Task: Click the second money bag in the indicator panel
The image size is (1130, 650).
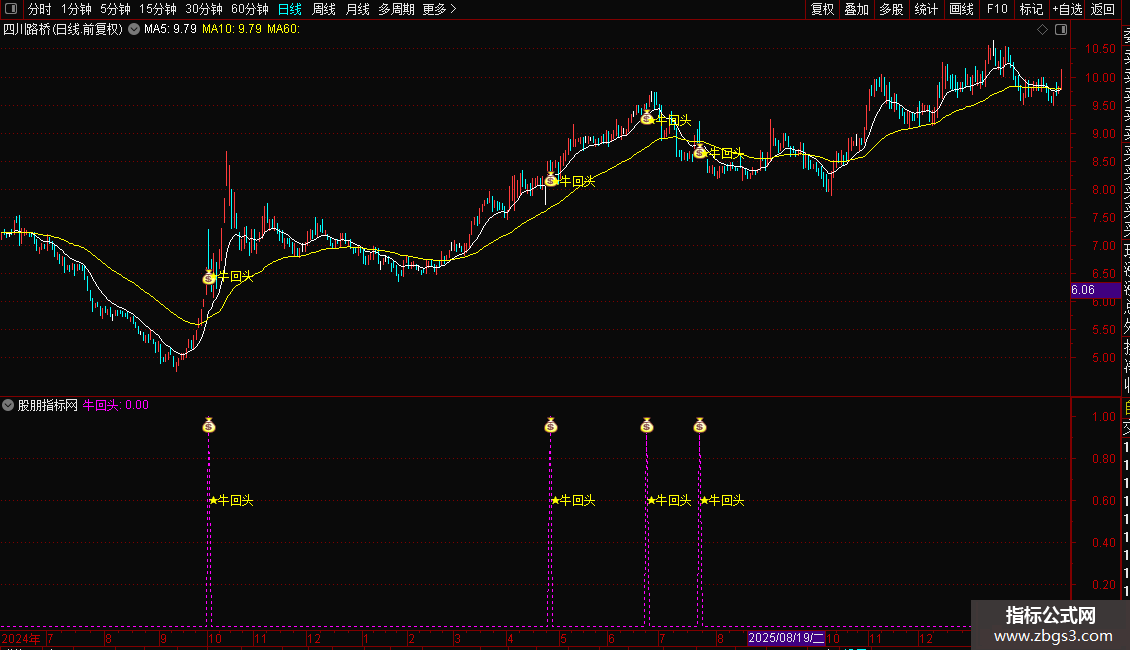Action: 551,425
